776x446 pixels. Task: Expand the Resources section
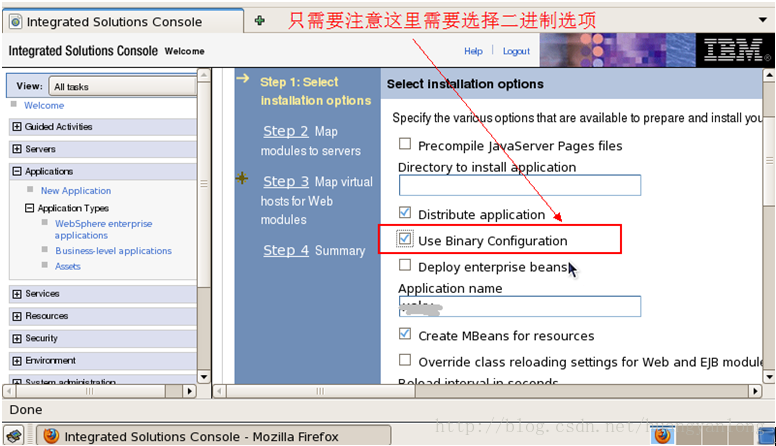[17, 316]
